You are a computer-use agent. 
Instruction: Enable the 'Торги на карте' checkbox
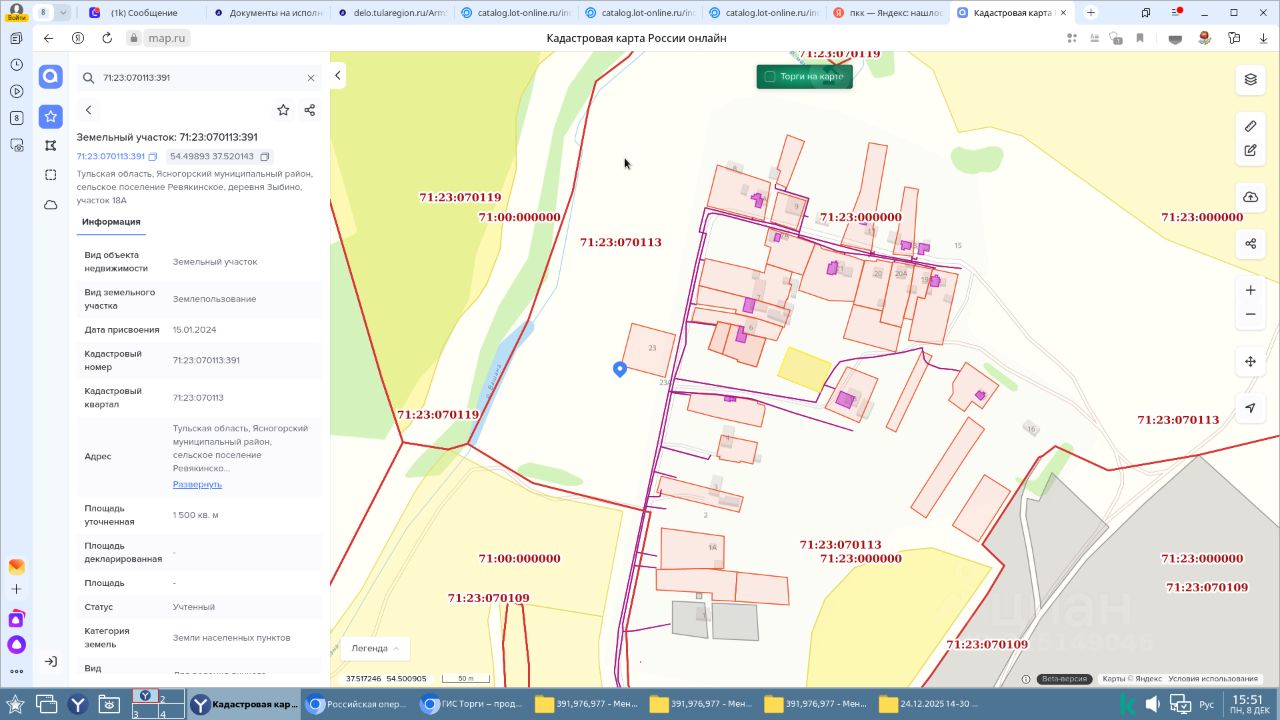(x=770, y=76)
